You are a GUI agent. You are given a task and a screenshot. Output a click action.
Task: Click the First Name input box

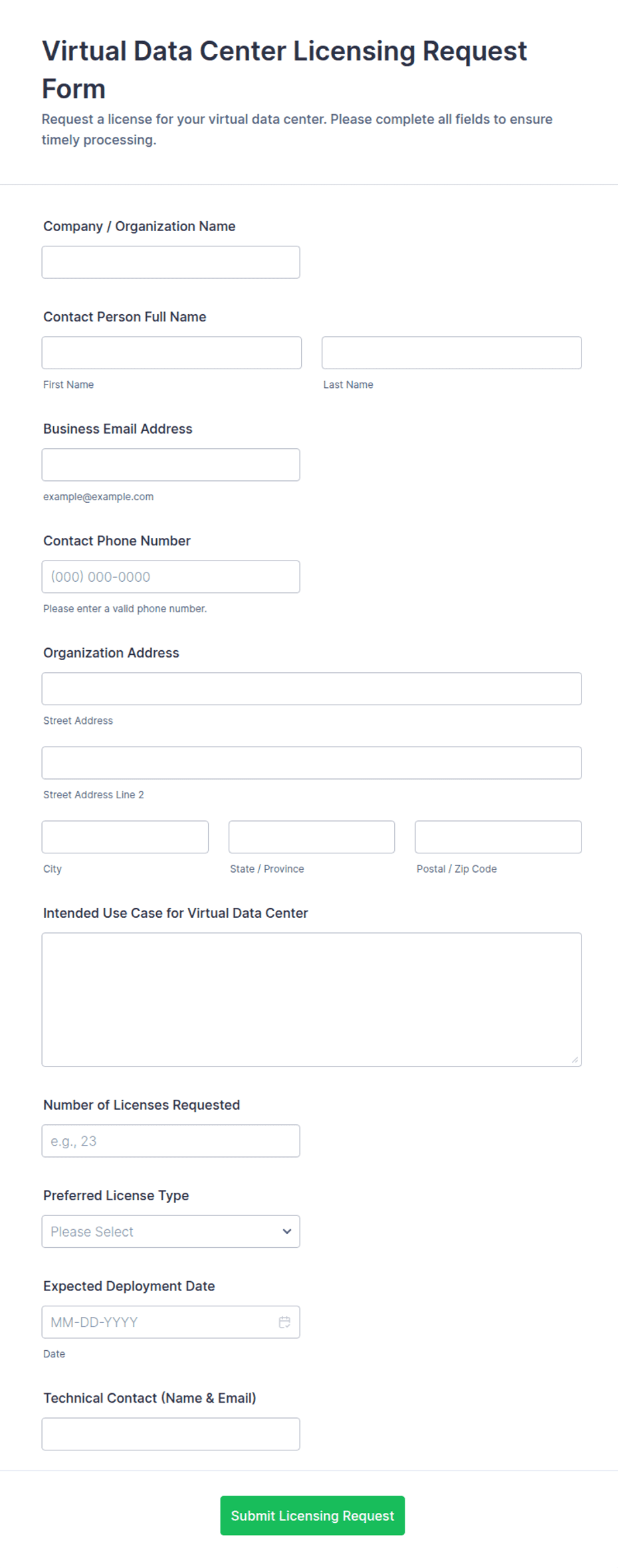click(171, 353)
